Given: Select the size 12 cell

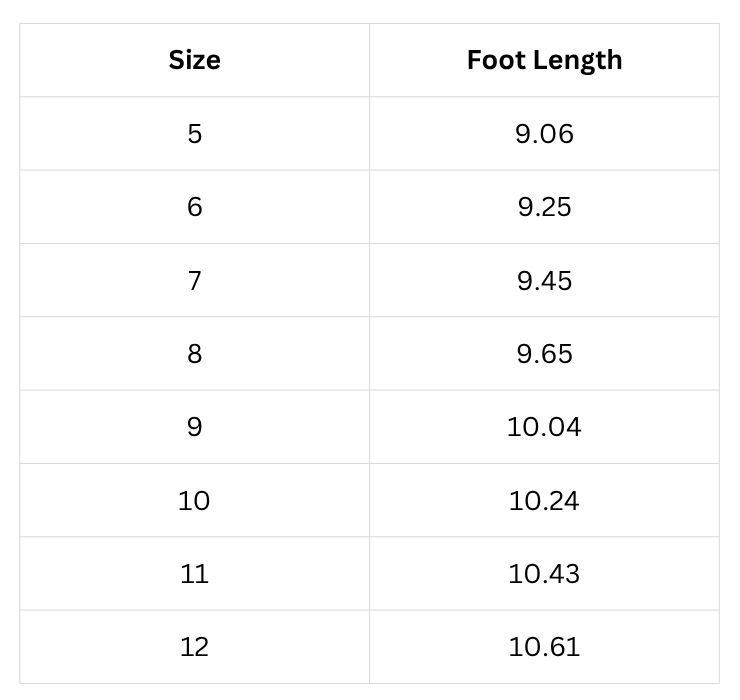Looking at the screenshot, I should [x=194, y=647].
